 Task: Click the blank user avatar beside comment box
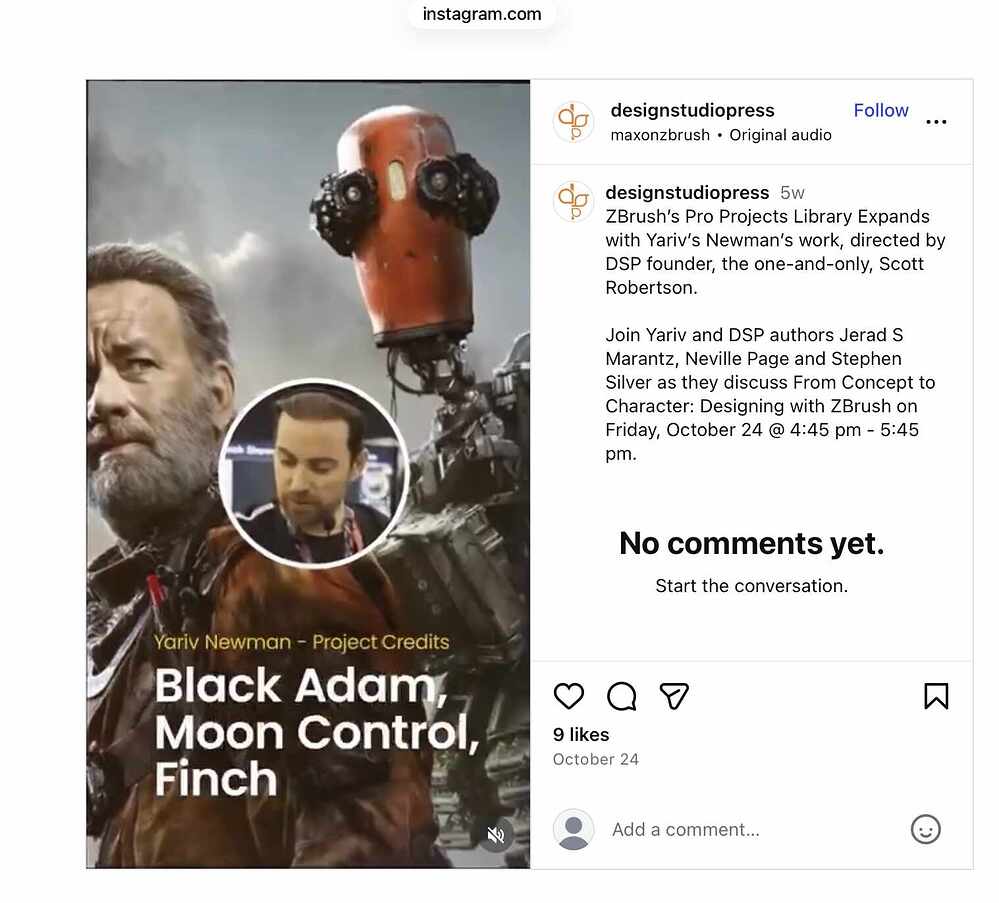click(x=573, y=829)
